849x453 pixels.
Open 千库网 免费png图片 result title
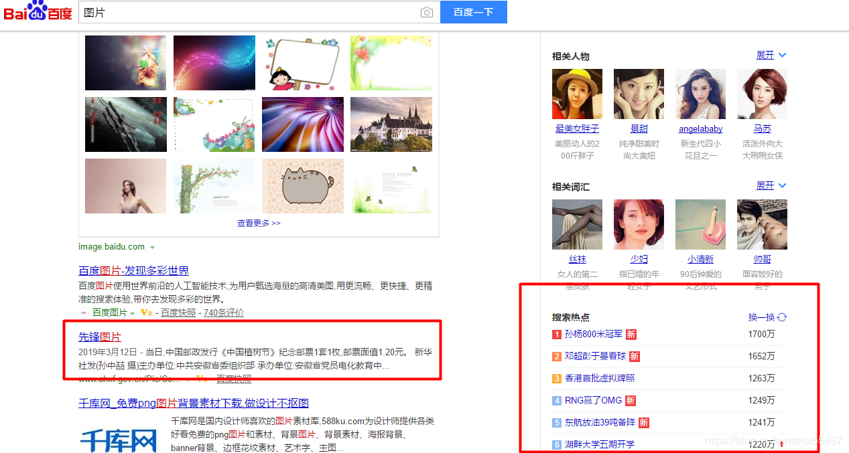point(194,403)
